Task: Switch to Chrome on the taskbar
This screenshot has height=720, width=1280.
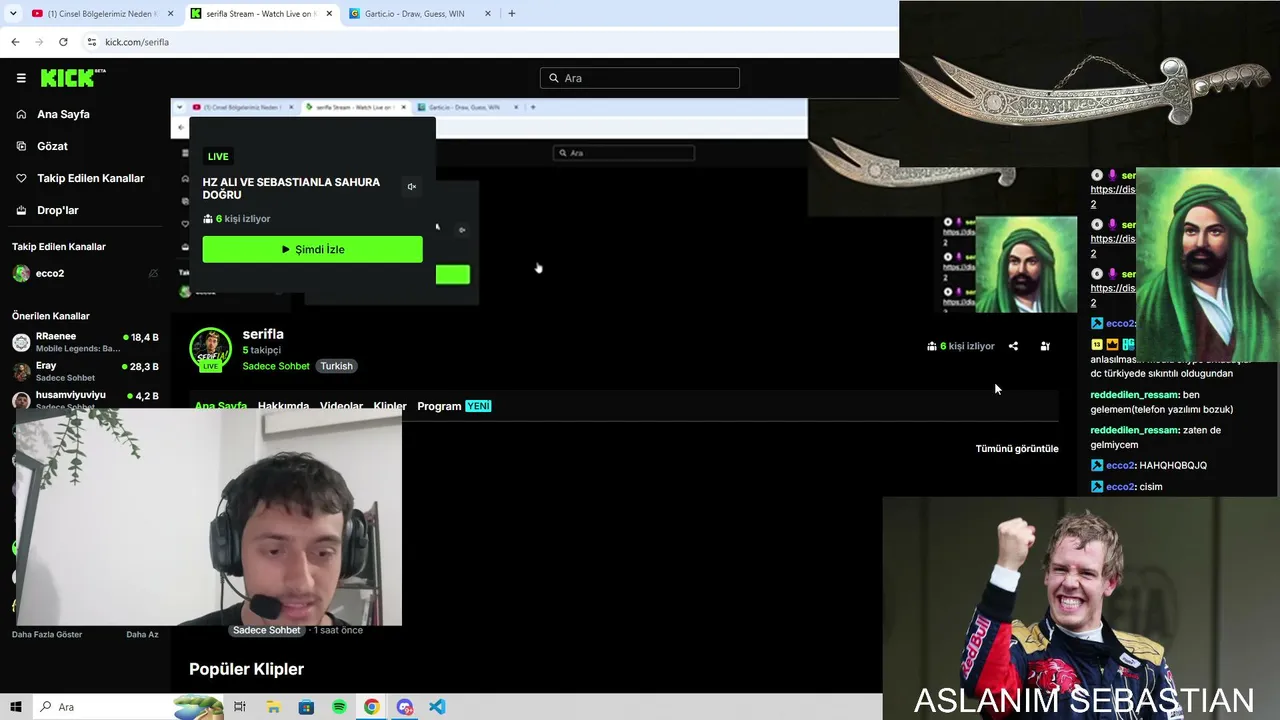Action: click(x=372, y=707)
